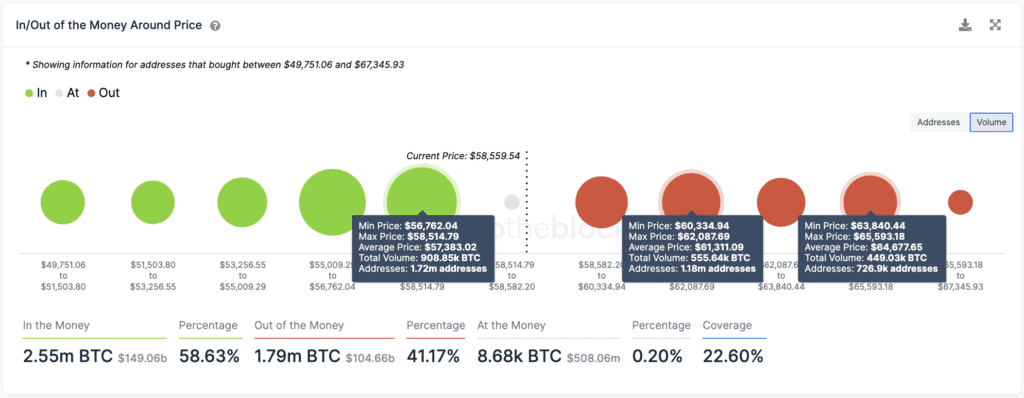This screenshot has width=1024, height=398.
Task: Toggle the gray At legend item
Action: 67,93
